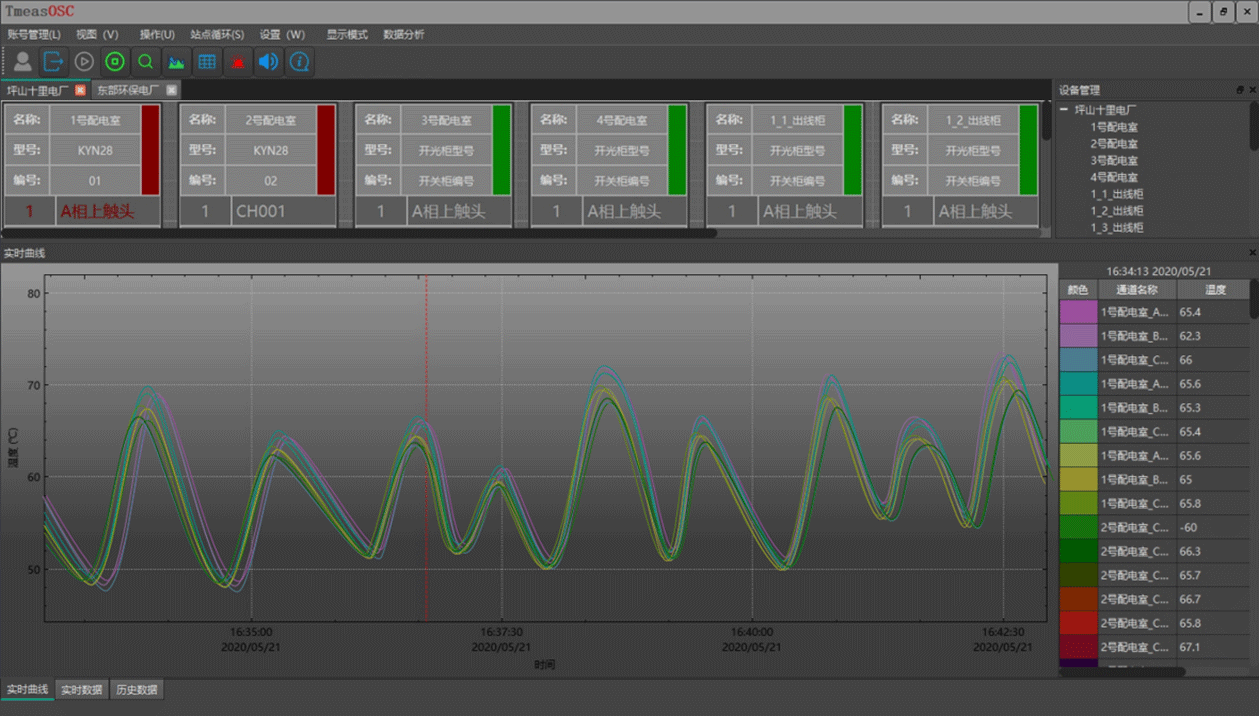Click the user account icon in toolbar
Screen dimensions: 1259x716
(22, 62)
